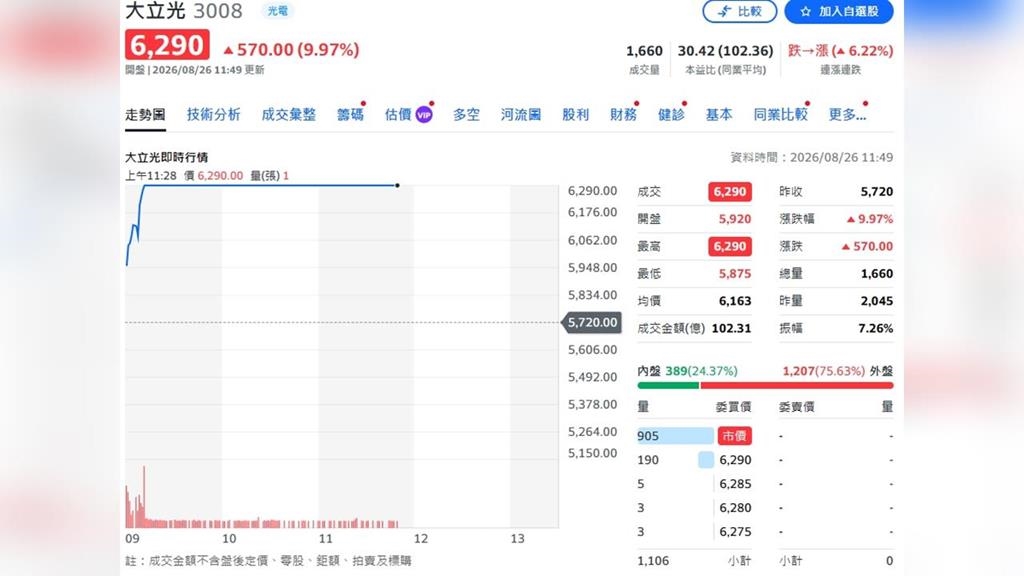Click the 成交 6,290 red value
Image resolution: width=1024 pixels, height=576 pixels.
tap(729, 191)
